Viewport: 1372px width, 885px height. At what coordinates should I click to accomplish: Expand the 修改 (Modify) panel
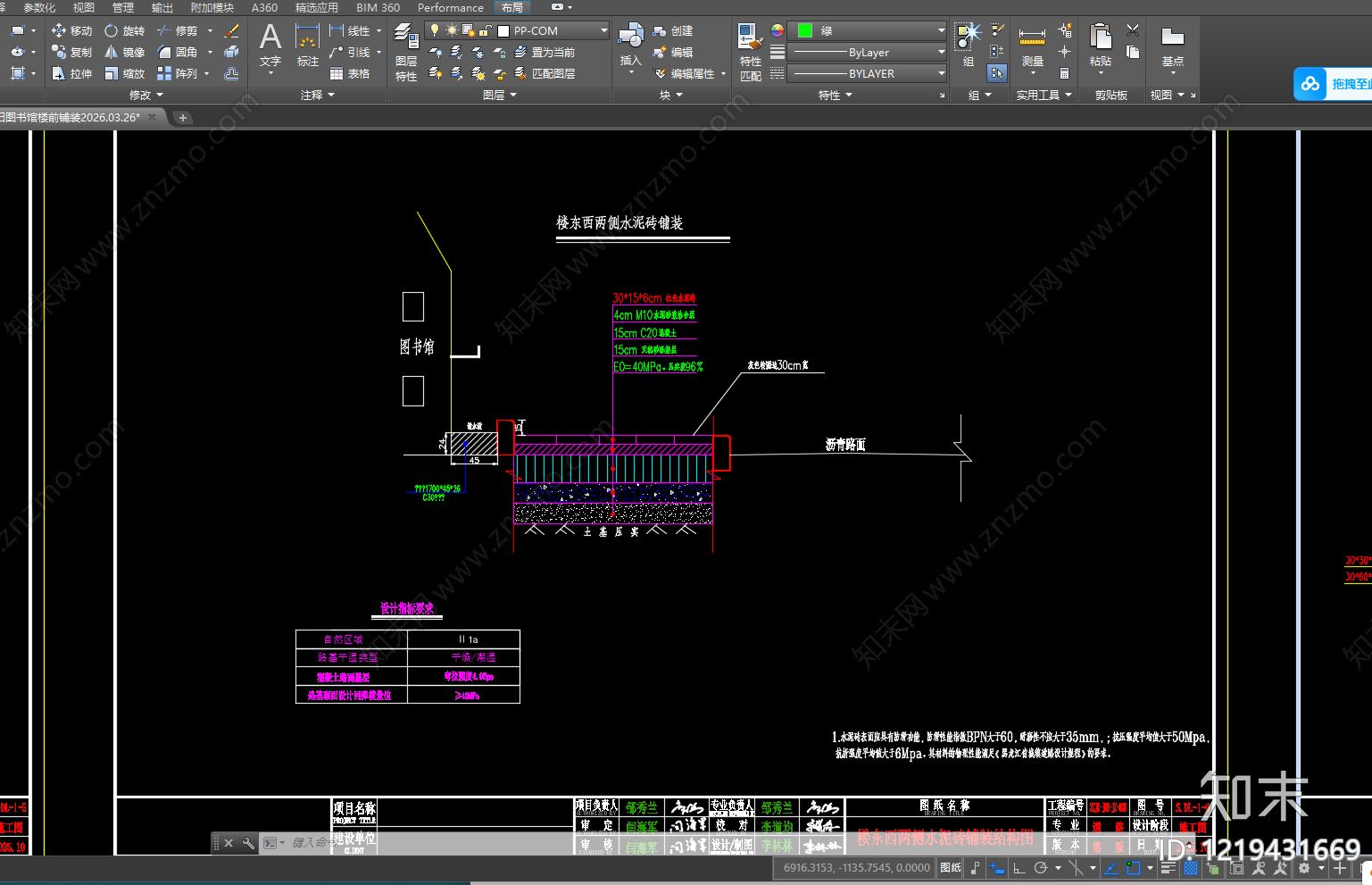click(146, 95)
